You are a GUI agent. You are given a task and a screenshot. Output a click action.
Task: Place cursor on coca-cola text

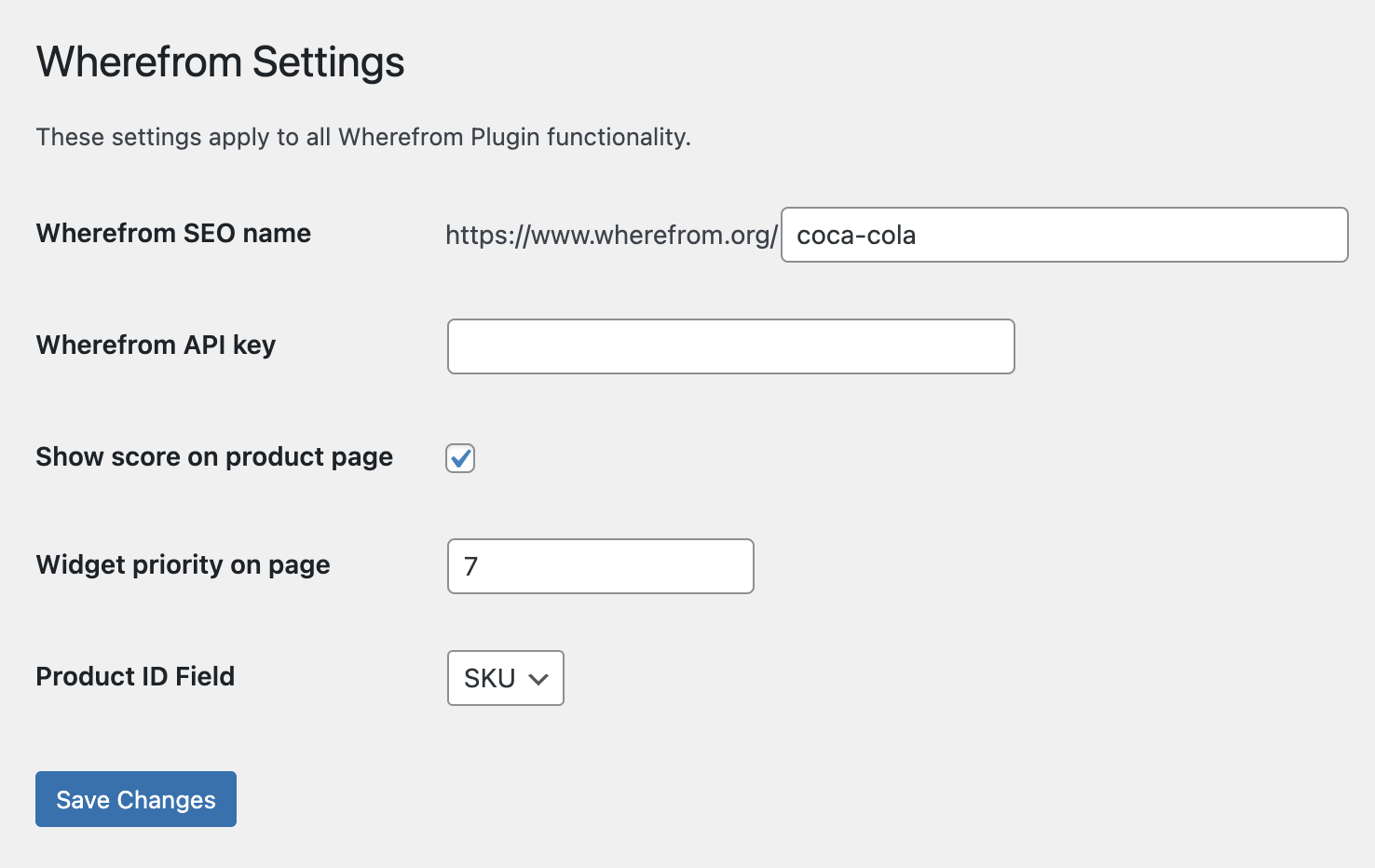tap(856, 235)
